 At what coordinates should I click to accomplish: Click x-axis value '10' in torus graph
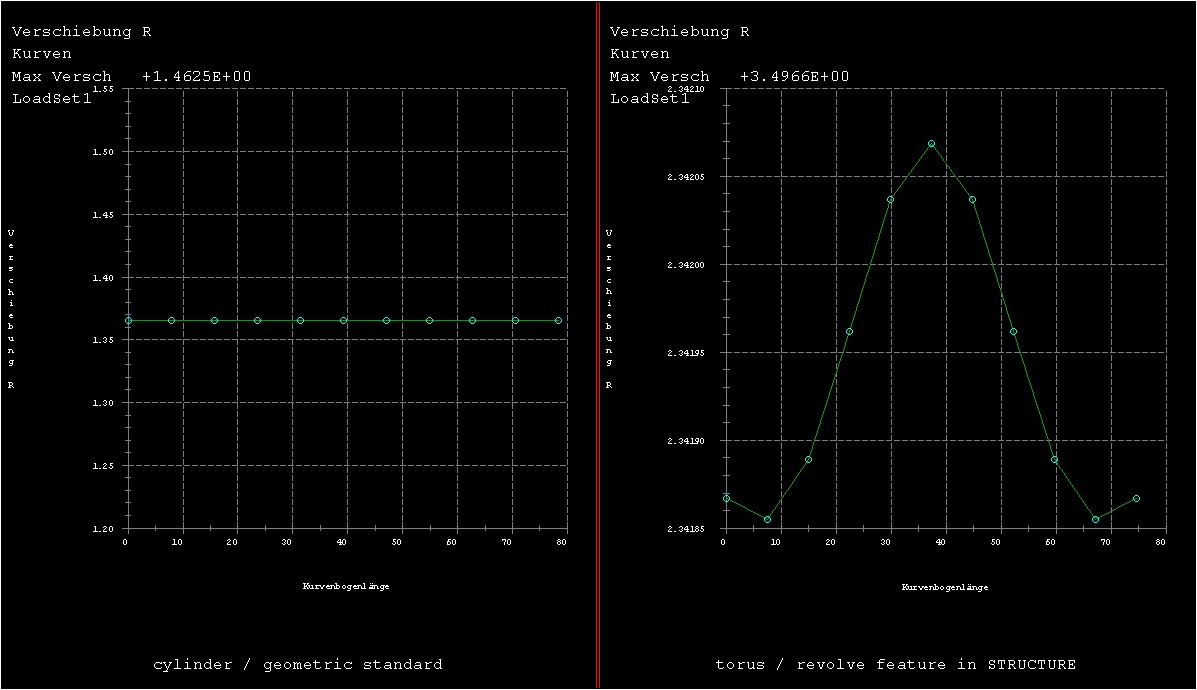click(776, 542)
